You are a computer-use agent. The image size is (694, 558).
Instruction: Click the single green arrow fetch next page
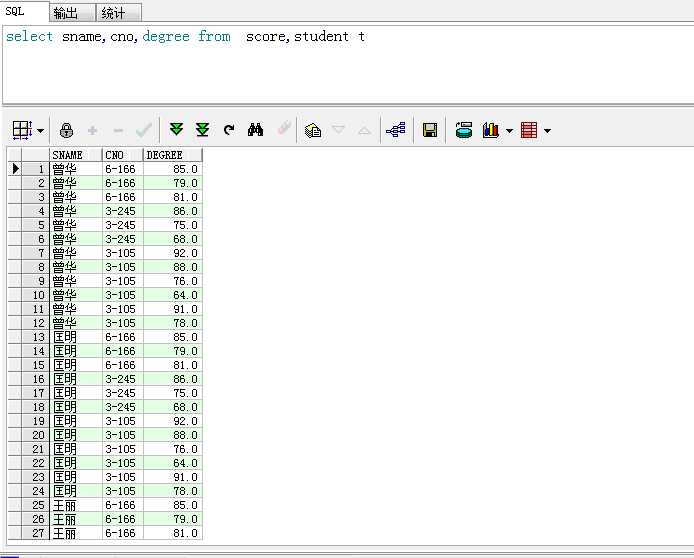[x=176, y=130]
